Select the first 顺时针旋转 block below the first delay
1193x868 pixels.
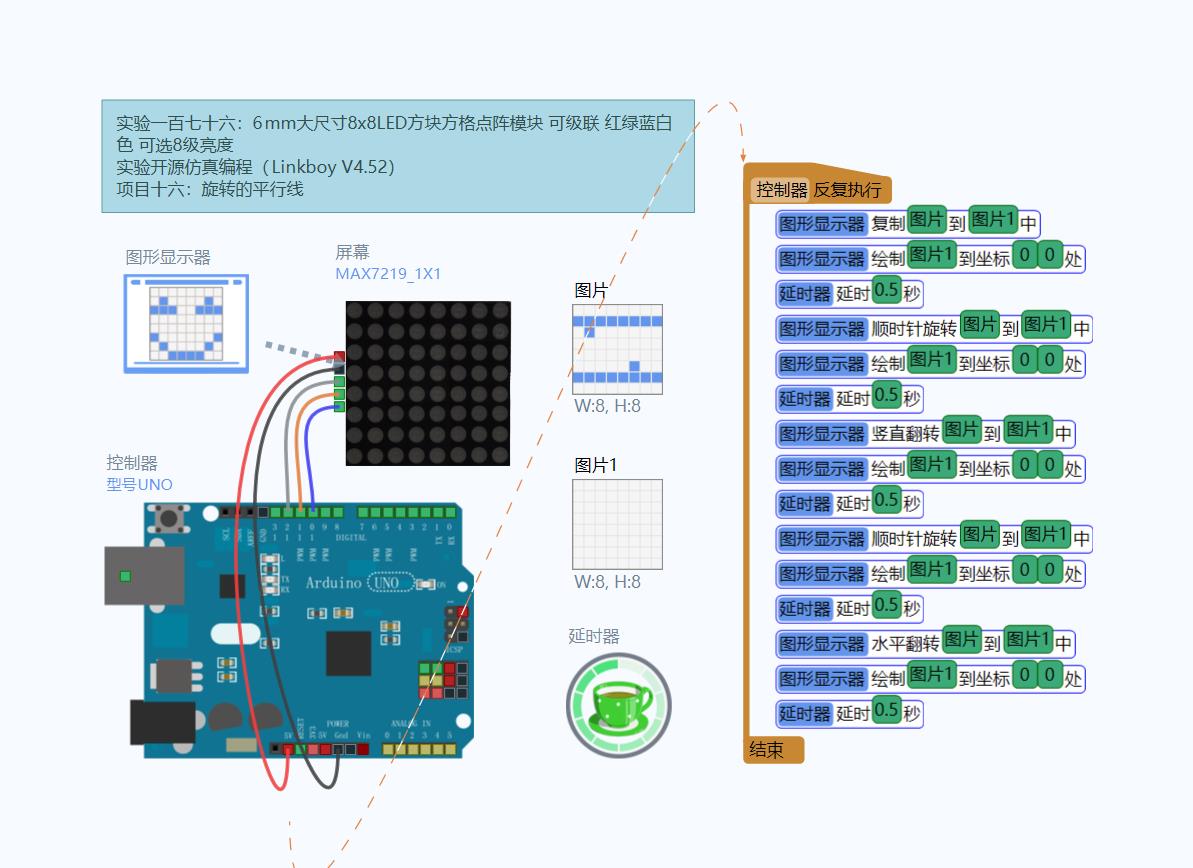click(x=934, y=328)
